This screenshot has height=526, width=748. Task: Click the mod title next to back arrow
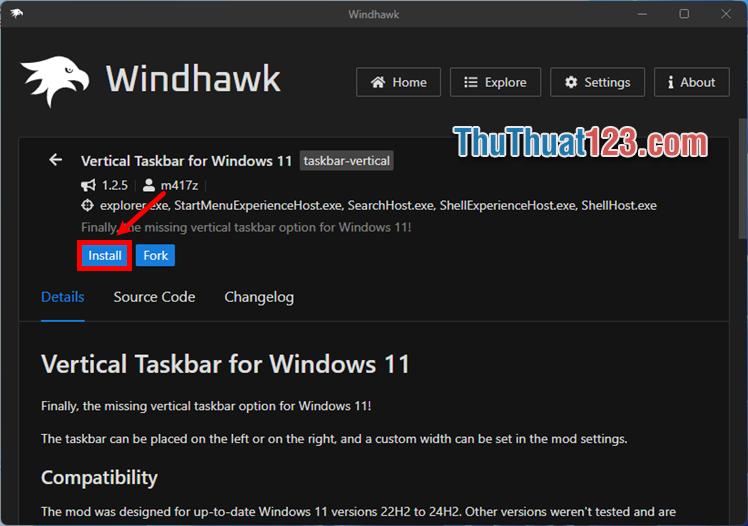[186, 160]
